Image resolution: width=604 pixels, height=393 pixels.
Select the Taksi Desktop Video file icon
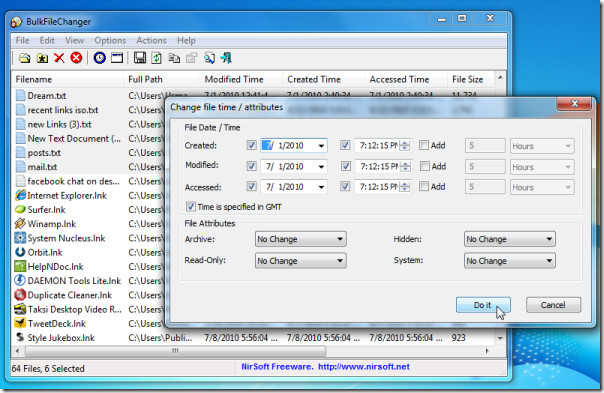pos(20,309)
